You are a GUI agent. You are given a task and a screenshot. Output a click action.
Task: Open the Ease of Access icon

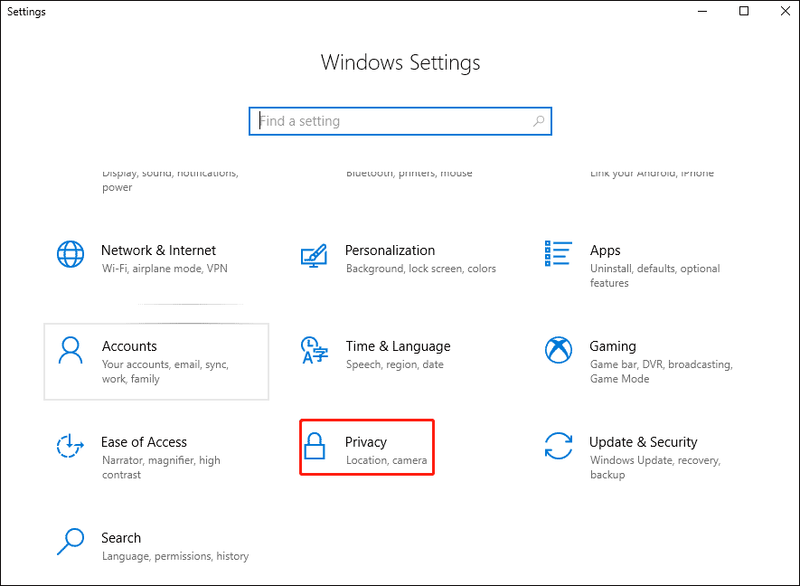point(70,446)
